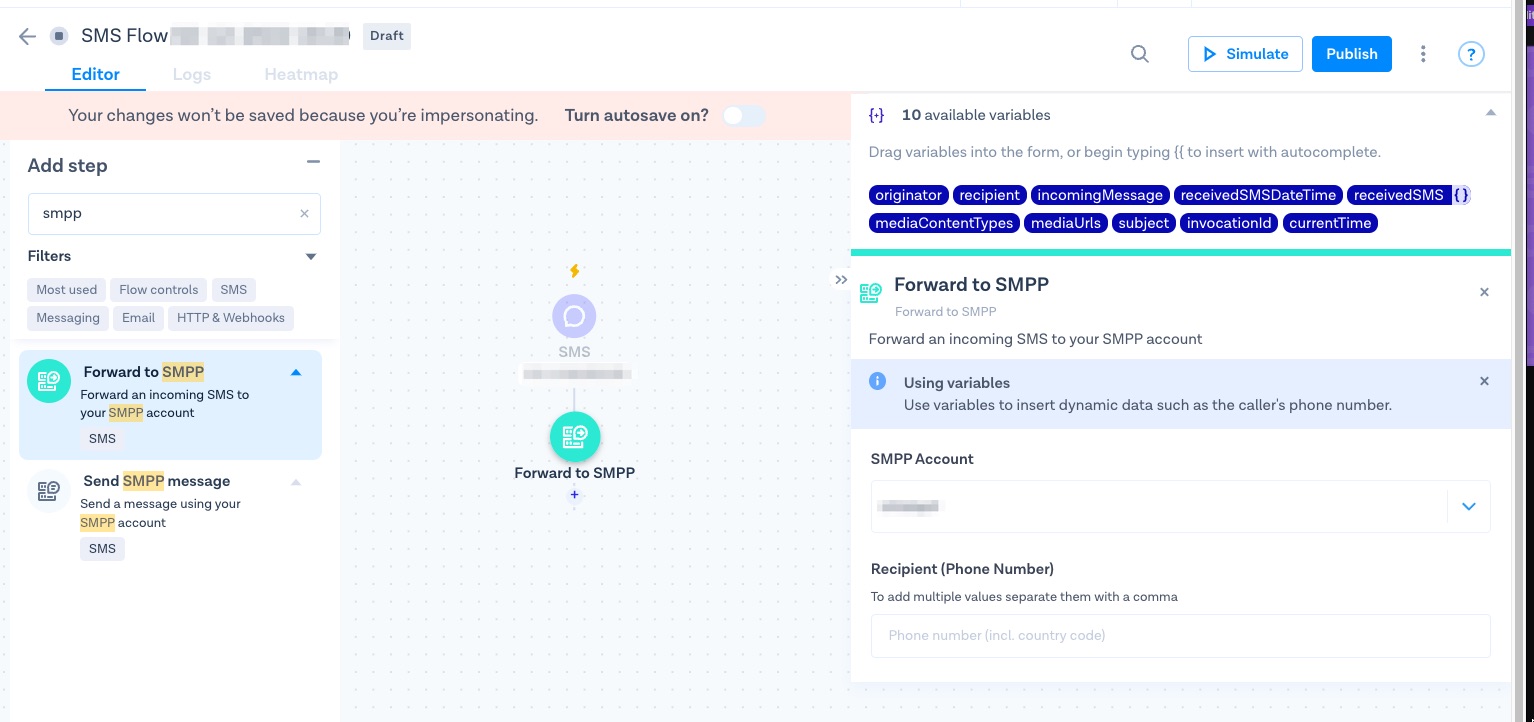
Task: Collapse the Filters section arrow
Action: (x=311, y=257)
